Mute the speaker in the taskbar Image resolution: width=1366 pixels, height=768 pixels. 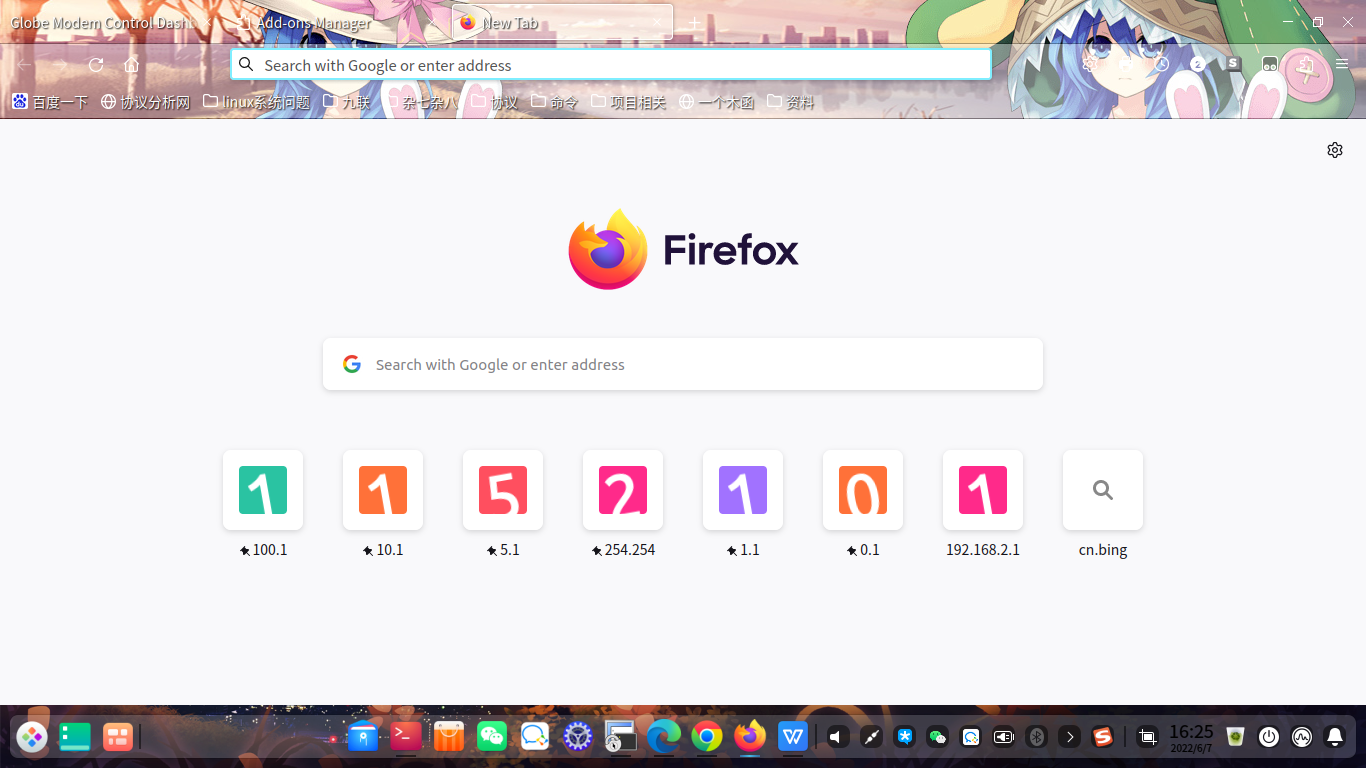[x=836, y=737]
